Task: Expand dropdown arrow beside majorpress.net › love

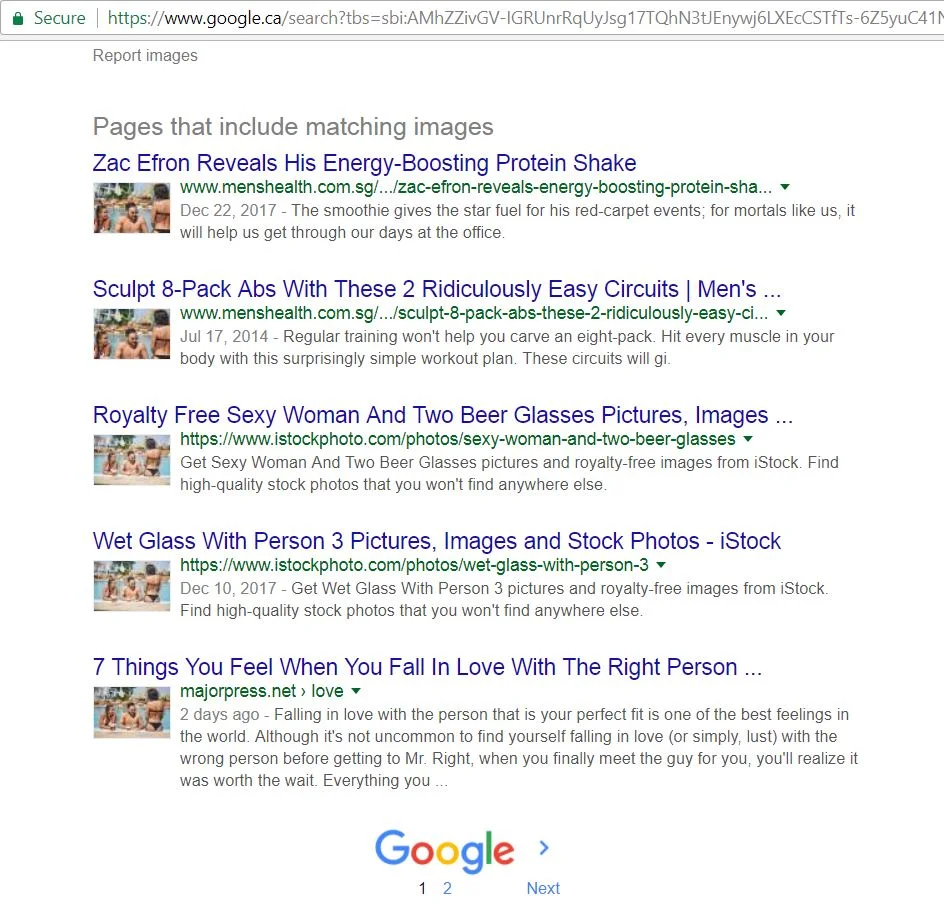Action: pos(356,691)
